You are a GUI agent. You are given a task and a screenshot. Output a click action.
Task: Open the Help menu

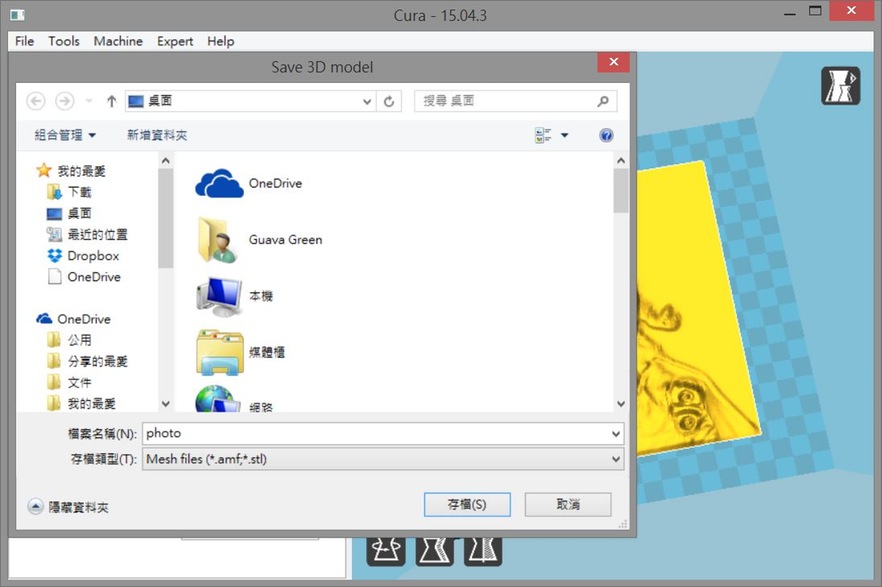(x=220, y=42)
